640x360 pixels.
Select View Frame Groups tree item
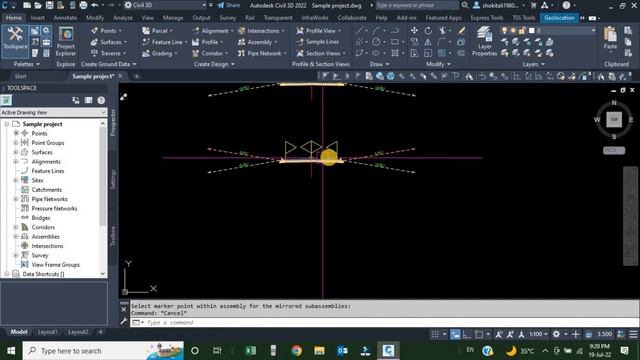[x=56, y=264]
